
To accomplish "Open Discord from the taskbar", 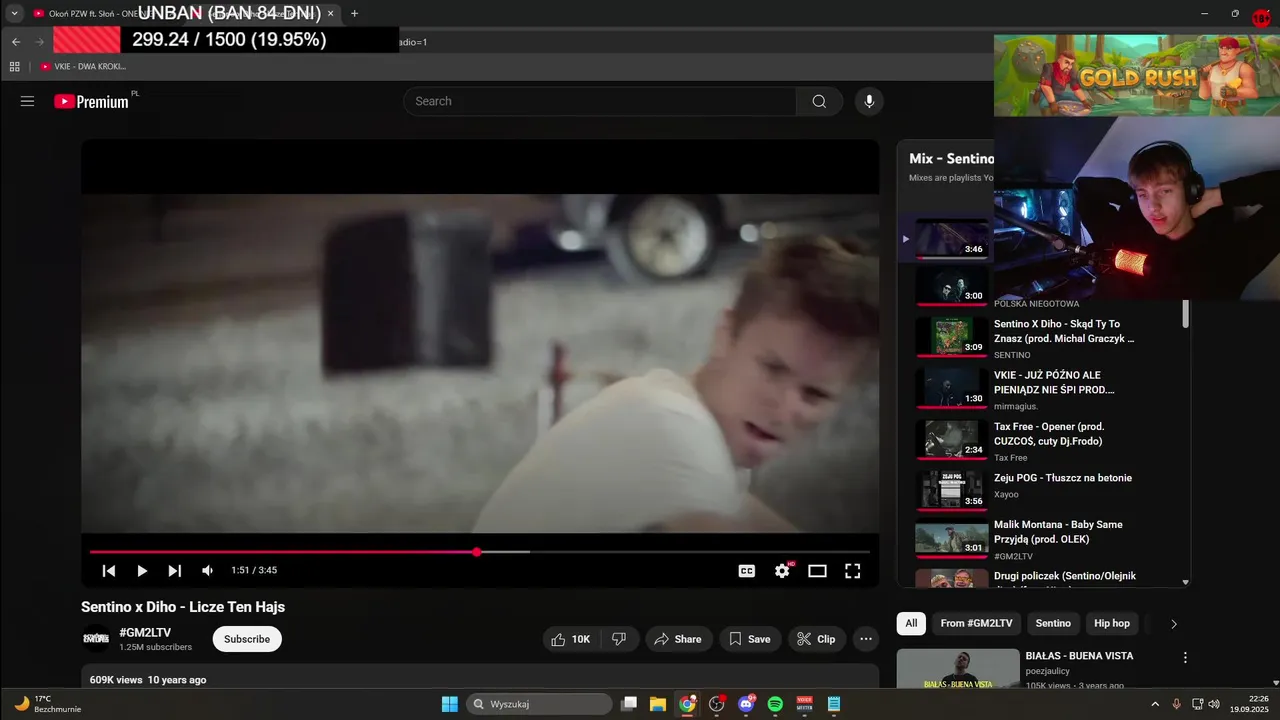I will click(746, 704).
